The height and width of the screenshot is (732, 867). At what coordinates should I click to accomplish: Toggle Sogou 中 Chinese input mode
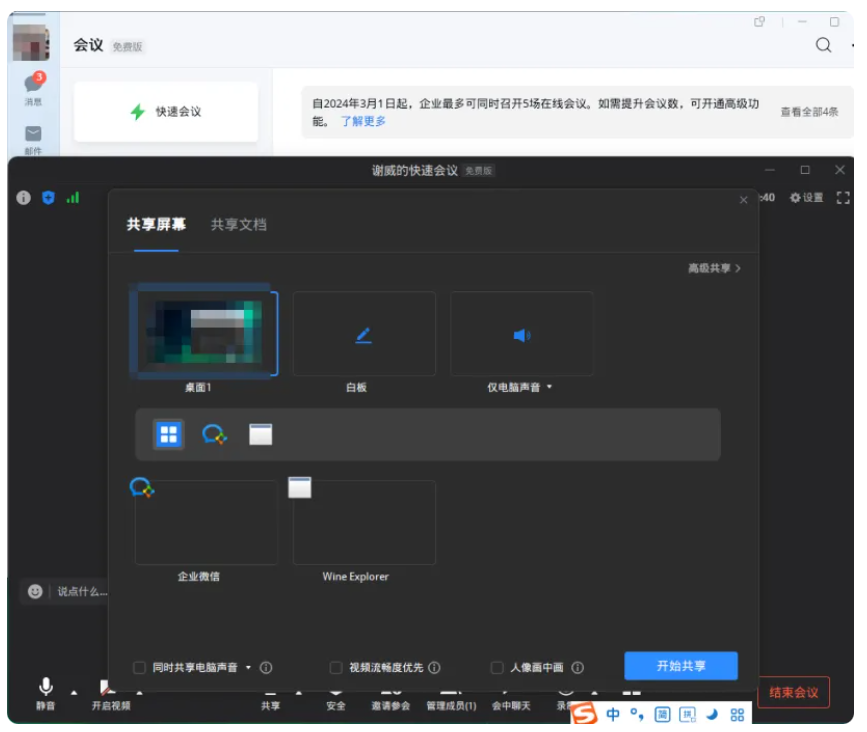[613, 714]
